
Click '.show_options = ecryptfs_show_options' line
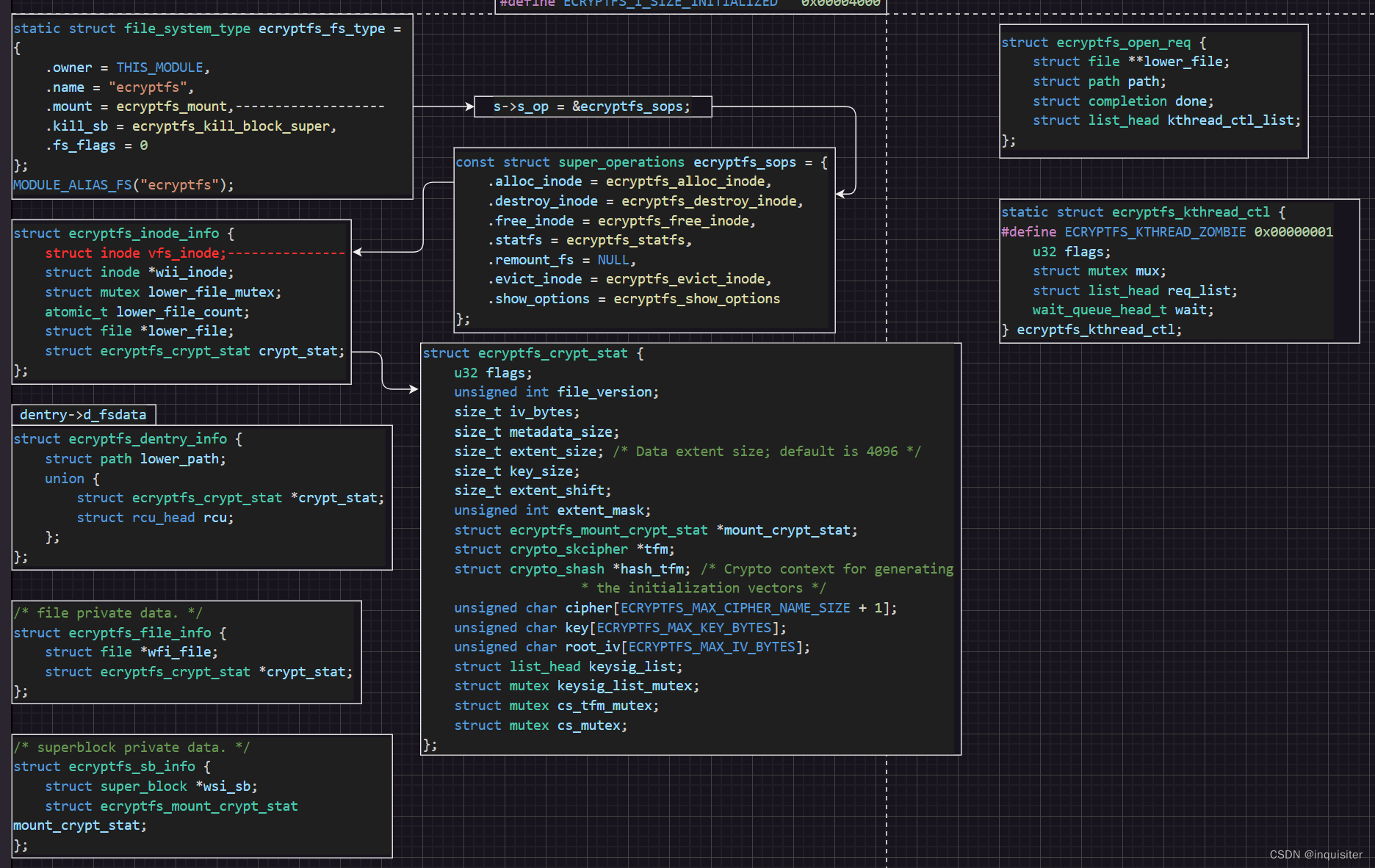point(634,299)
